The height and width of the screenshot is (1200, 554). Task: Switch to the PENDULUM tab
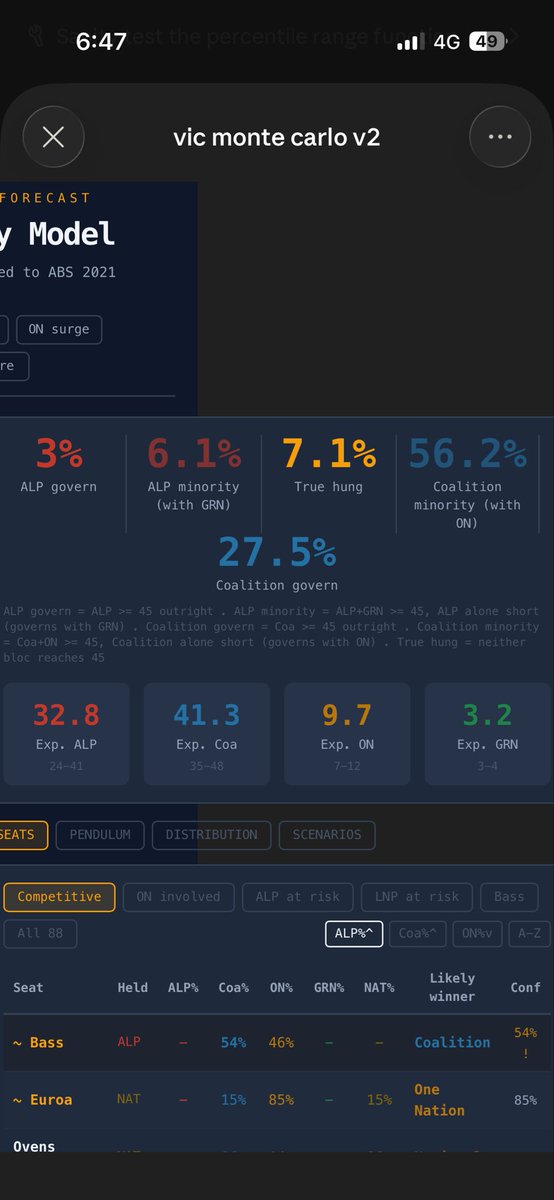coord(100,835)
